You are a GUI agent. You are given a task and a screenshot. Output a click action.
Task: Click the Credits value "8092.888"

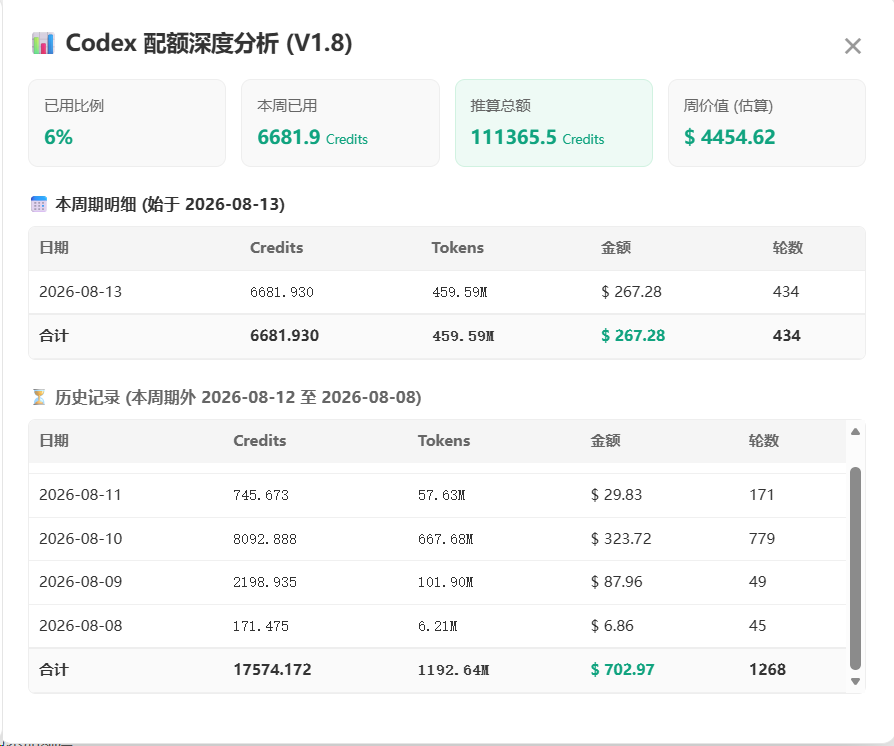click(x=265, y=539)
